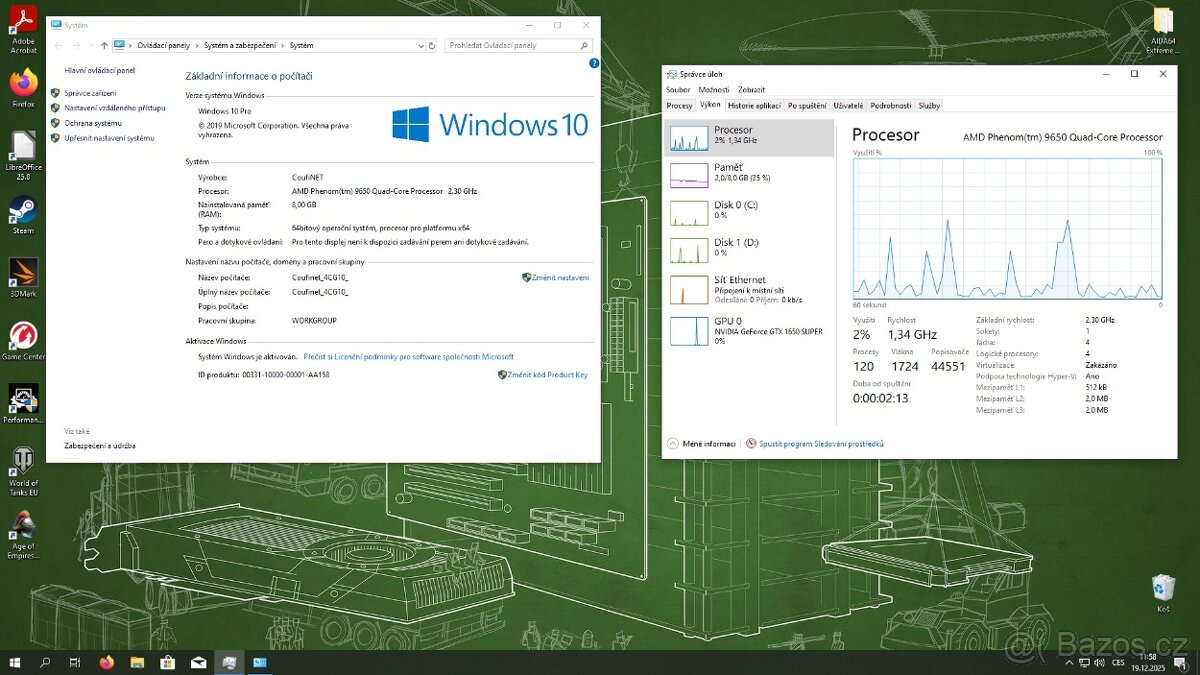Click the blue help question mark icon
The image size is (1200, 675).
594,63
